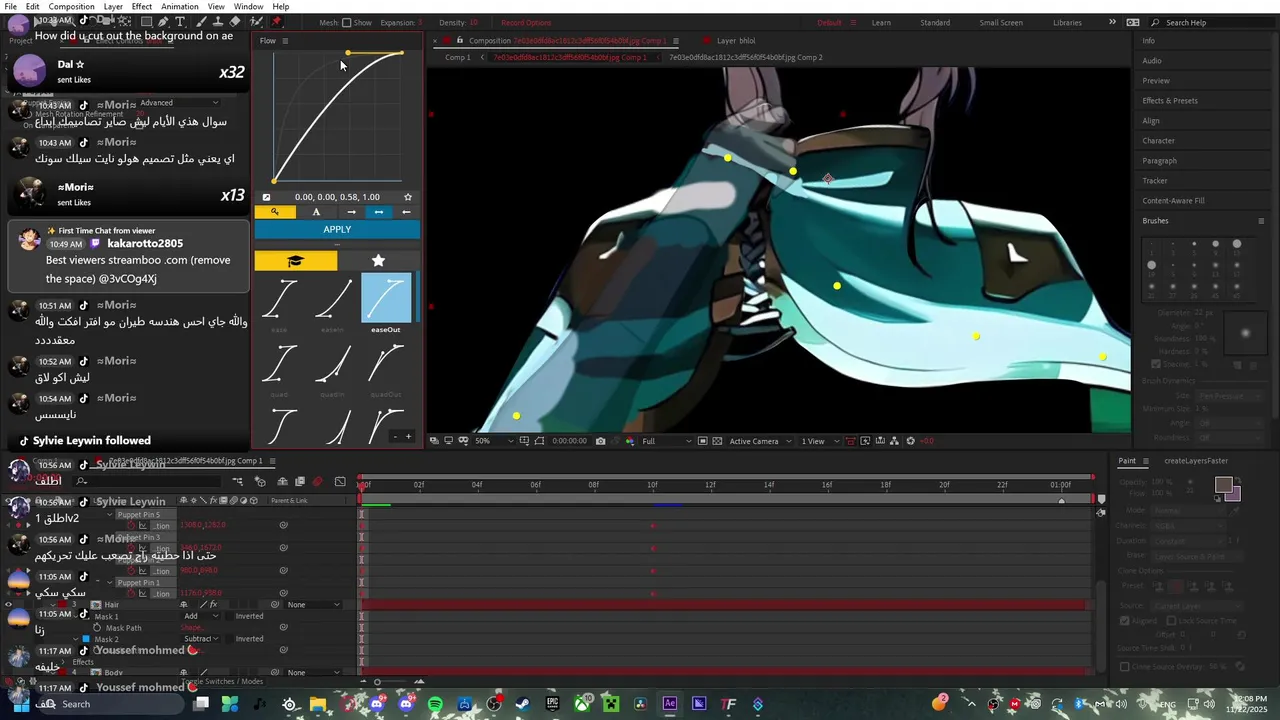The width and height of the screenshot is (1280, 720).
Task: Open the Animation menu
Action: point(180,6)
